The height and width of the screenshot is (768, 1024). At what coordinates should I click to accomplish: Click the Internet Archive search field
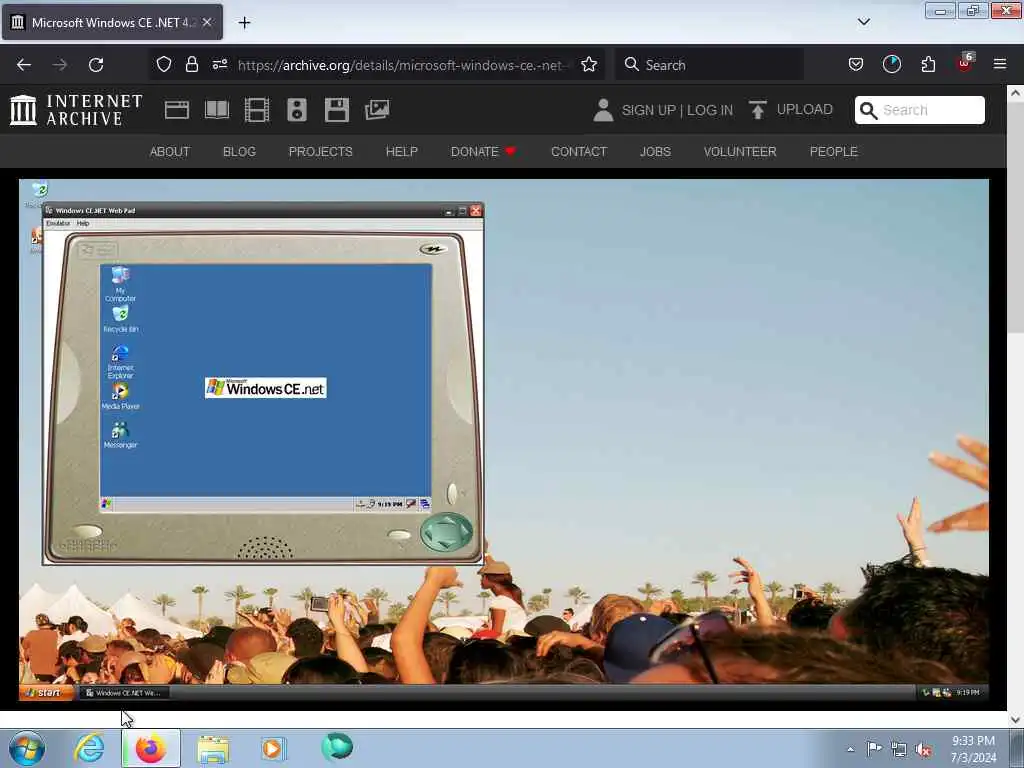pos(920,110)
